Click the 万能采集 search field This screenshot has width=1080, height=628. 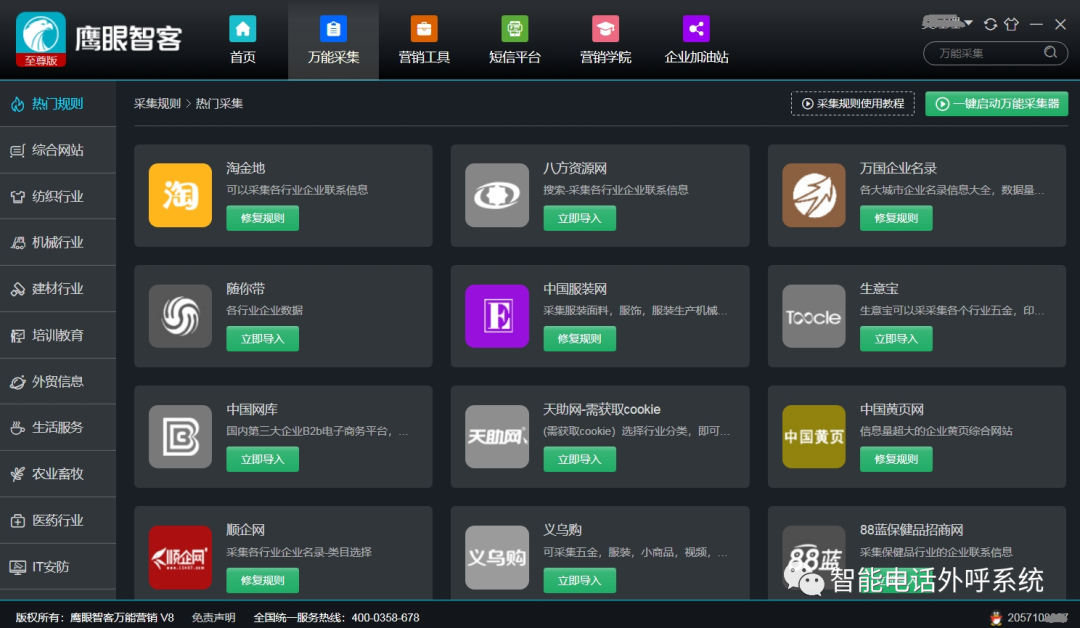[995, 53]
